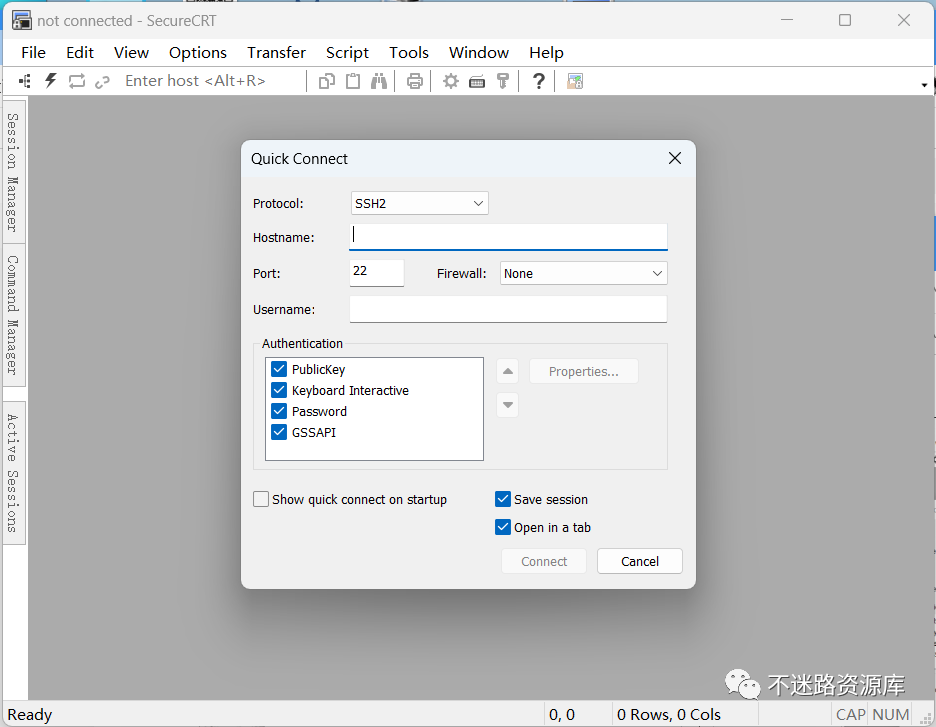The width and height of the screenshot is (936, 727).
Task: Uncheck the PublicKey authentication checkbox
Action: (x=279, y=369)
